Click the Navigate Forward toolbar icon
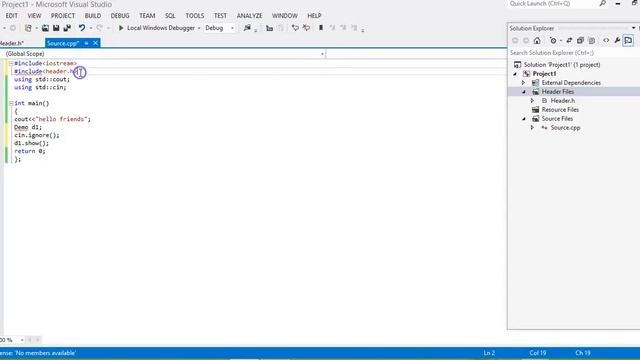Screen dimensions: 640x360 click(x=13, y=28)
